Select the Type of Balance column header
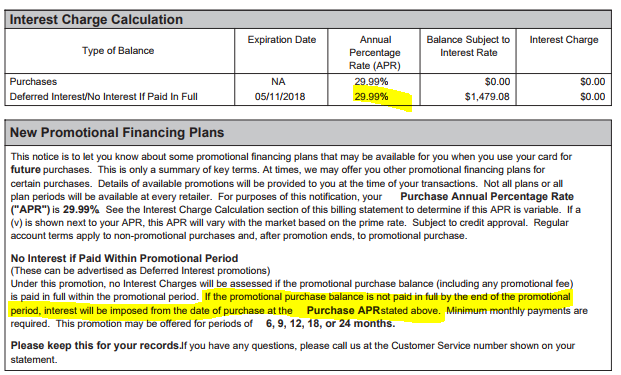621x375 pixels. [x=118, y=51]
